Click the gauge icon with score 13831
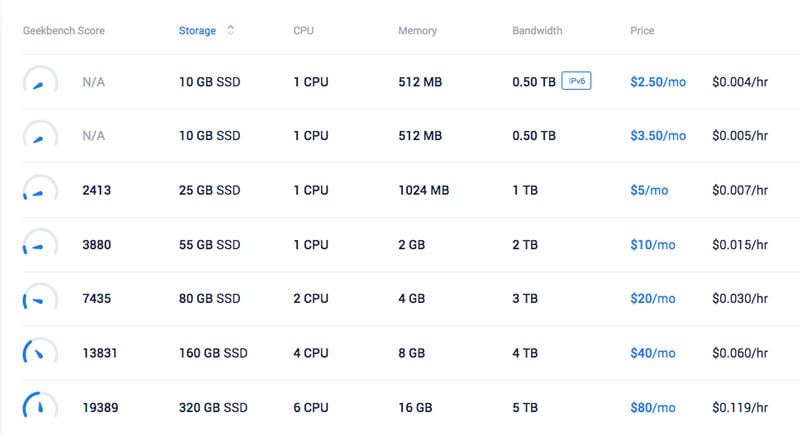Viewport: 800px width, 434px height. (40, 351)
